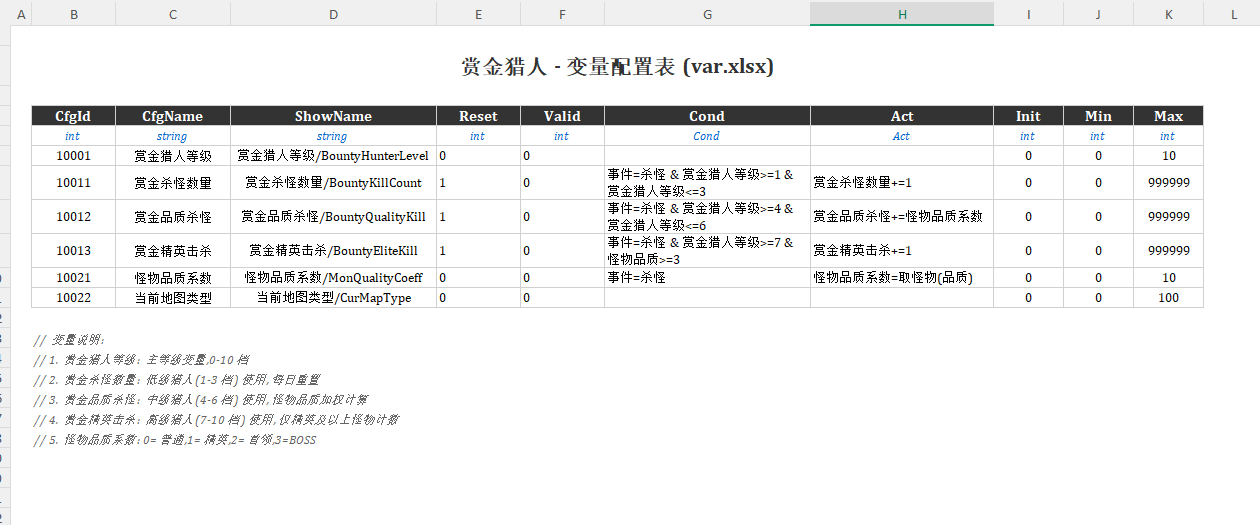Click CfgName cell 赏金精英击杀
This screenshot has height=525, width=1260.
[x=173, y=251]
